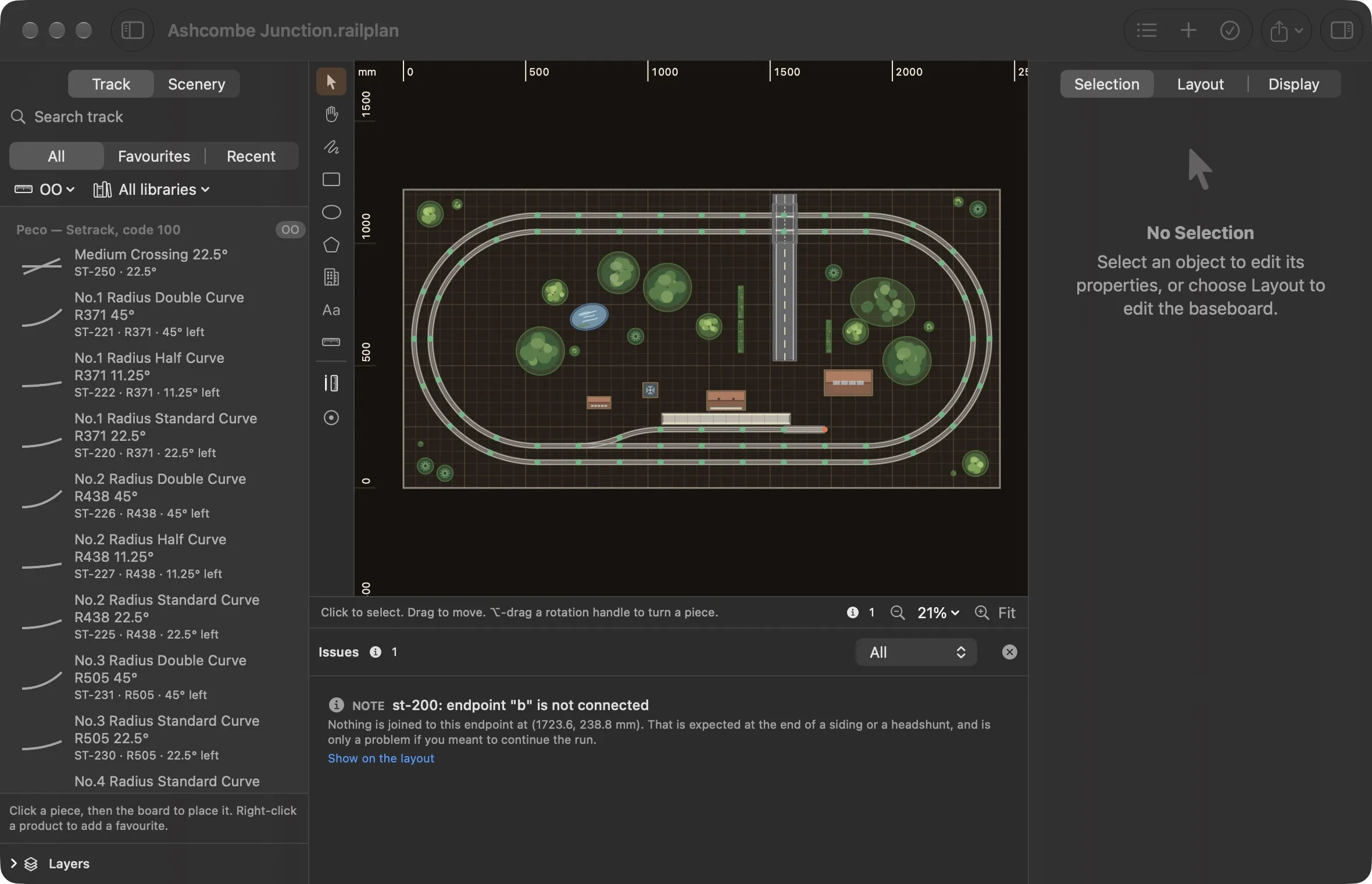Click the issue count indicator in the status bar
Image resolution: width=1372 pixels, height=884 pixels.
(x=861, y=612)
